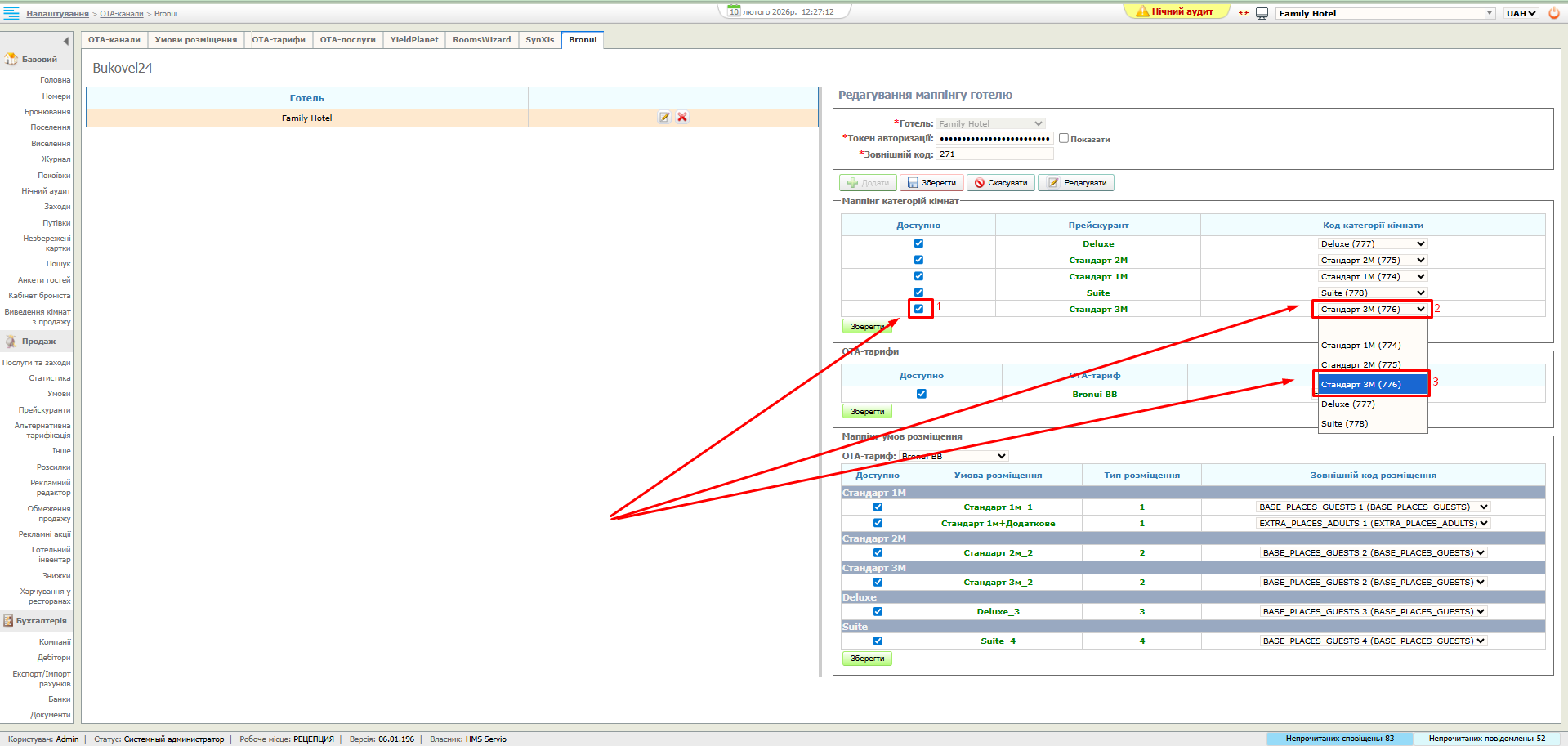Viewport: 1568px width, 746px height.
Task: Click the power logout icon
Action: (x=1554, y=13)
